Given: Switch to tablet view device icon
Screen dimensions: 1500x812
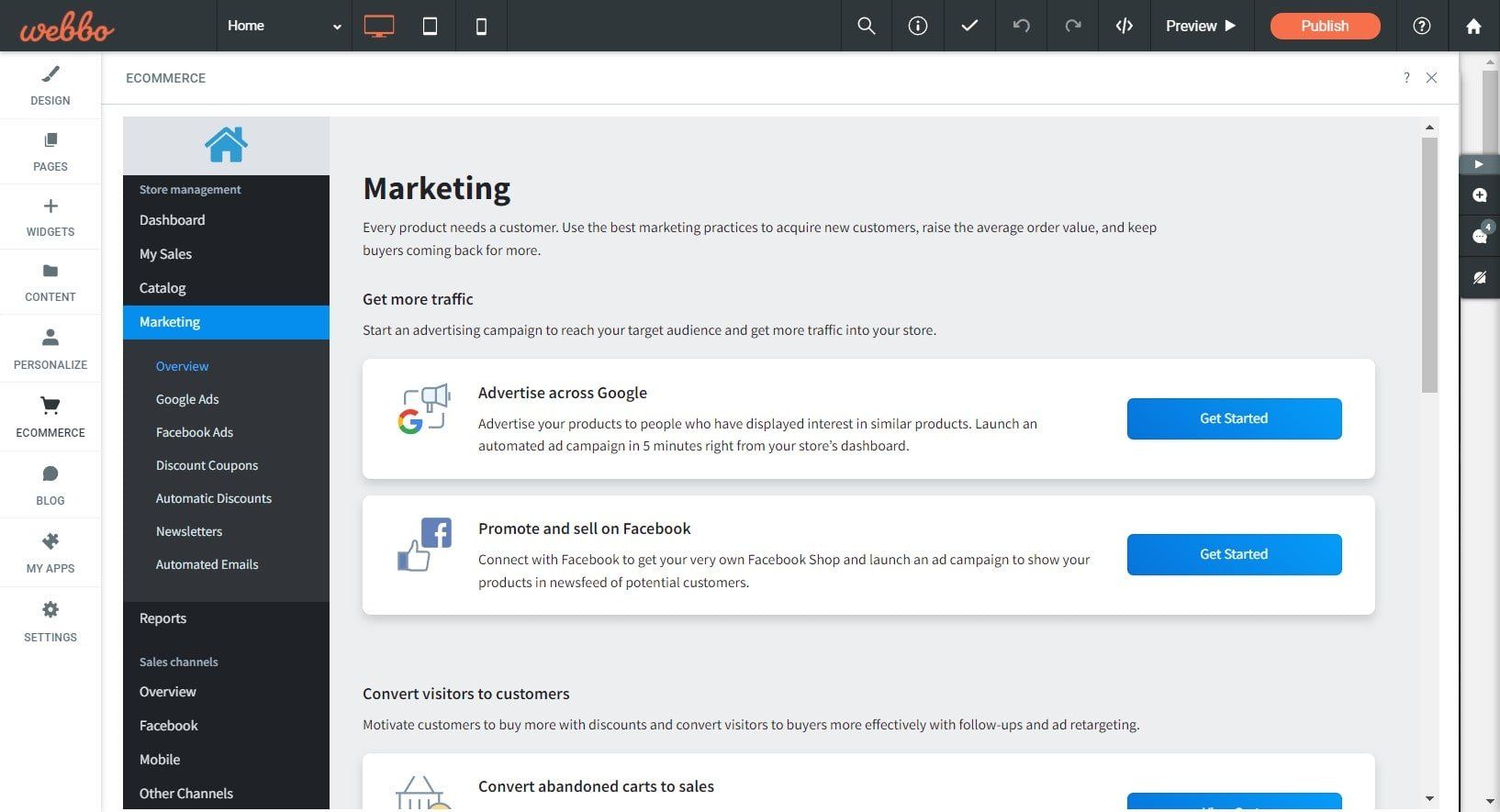Looking at the screenshot, I should coord(430,26).
